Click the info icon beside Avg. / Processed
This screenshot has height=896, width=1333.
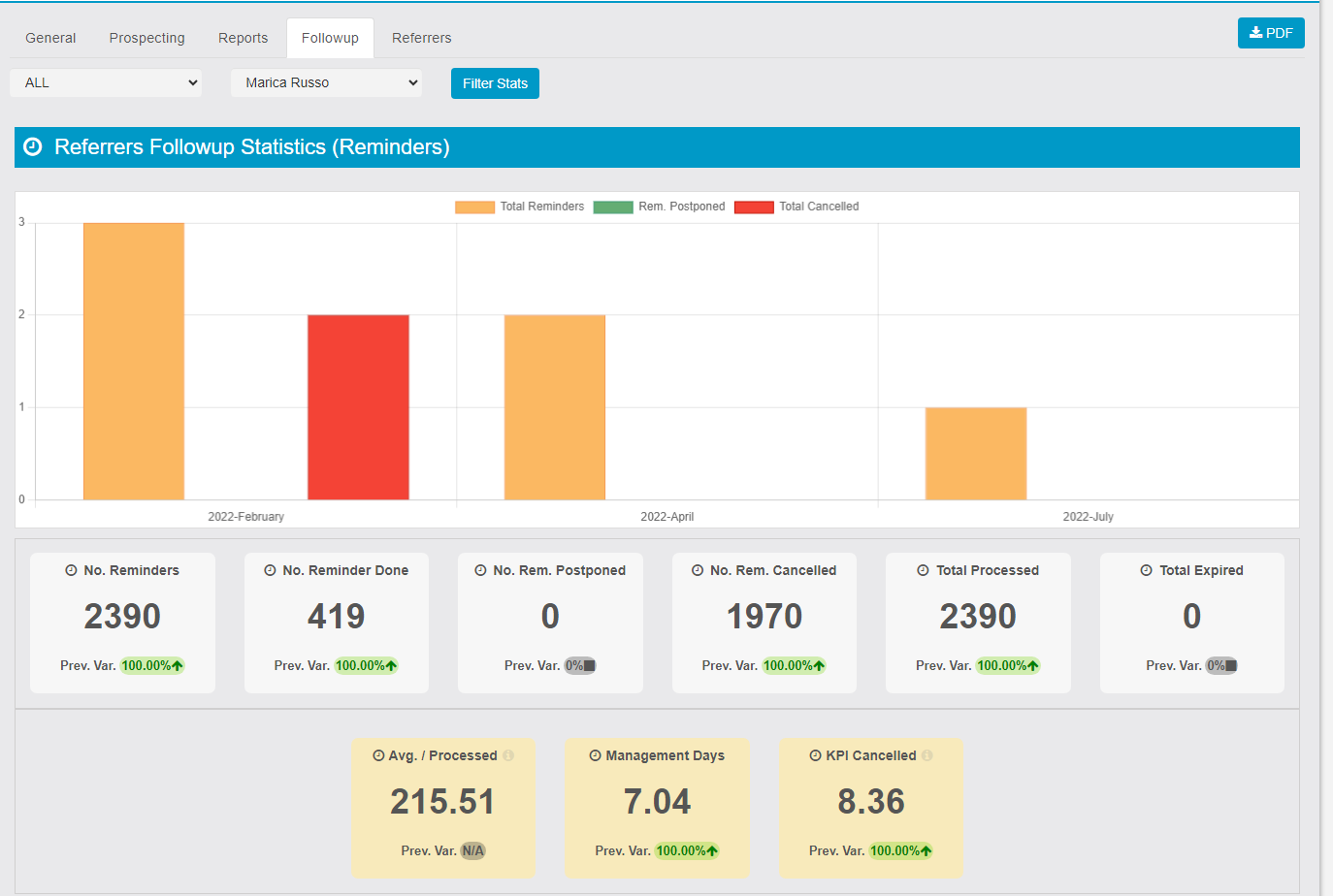point(508,755)
